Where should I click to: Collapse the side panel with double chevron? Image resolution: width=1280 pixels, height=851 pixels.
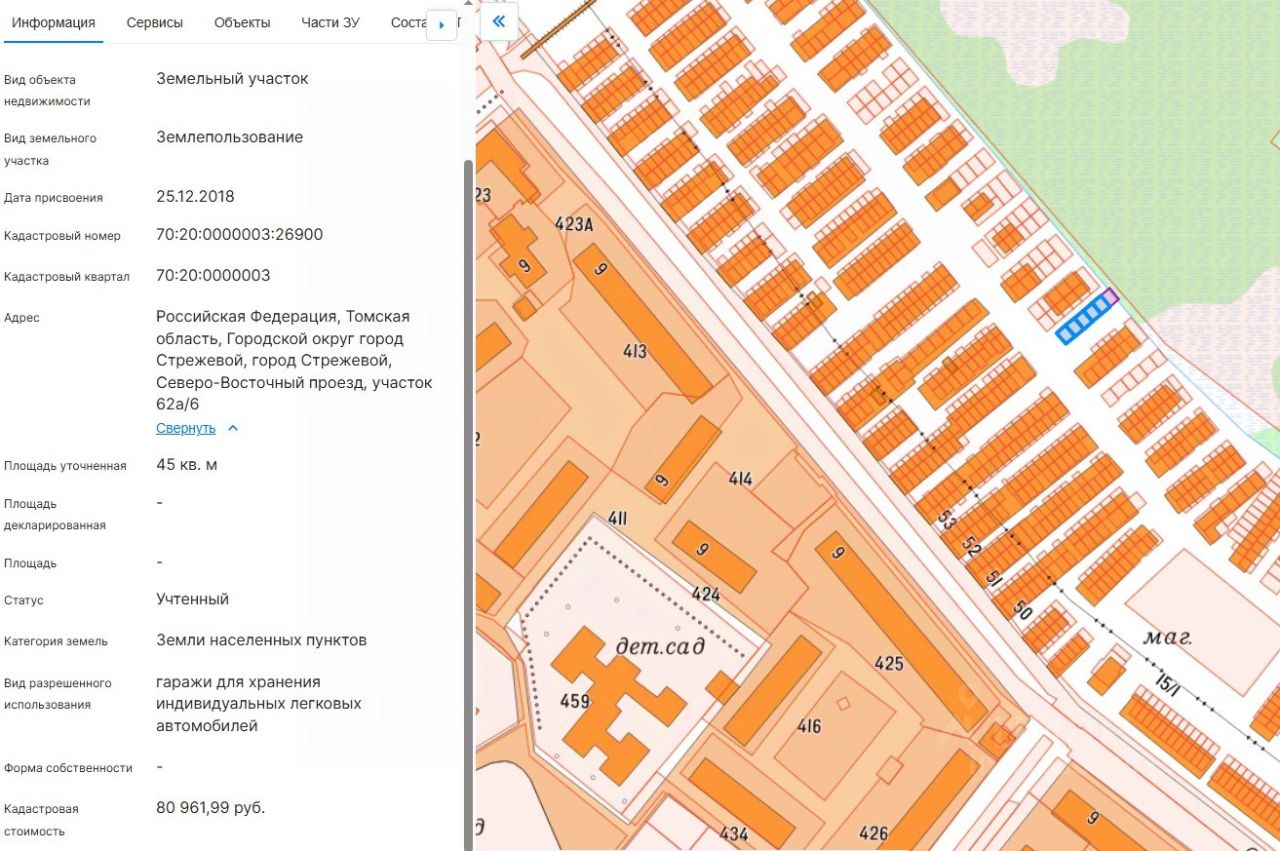point(498,21)
